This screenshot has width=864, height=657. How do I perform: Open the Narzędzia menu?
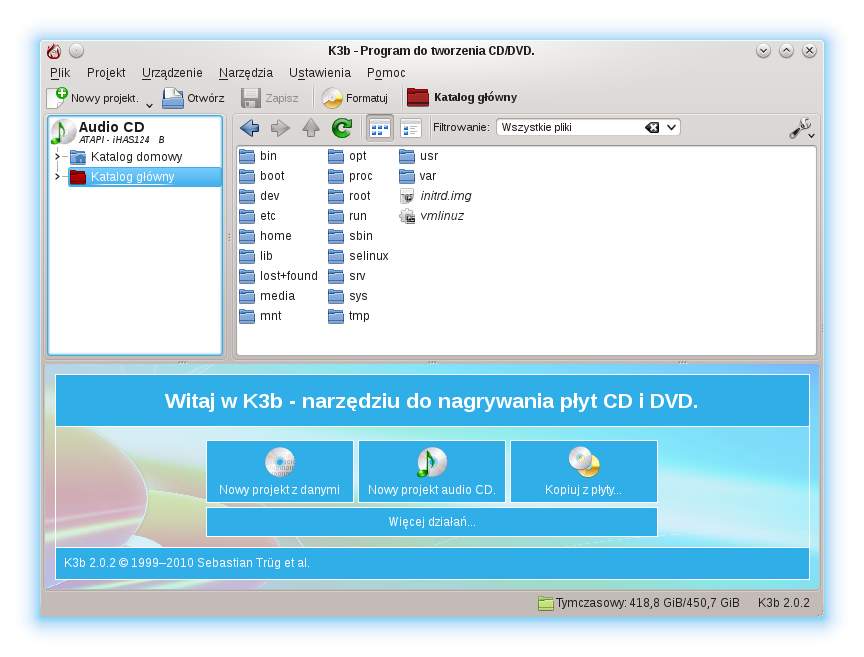click(x=246, y=73)
